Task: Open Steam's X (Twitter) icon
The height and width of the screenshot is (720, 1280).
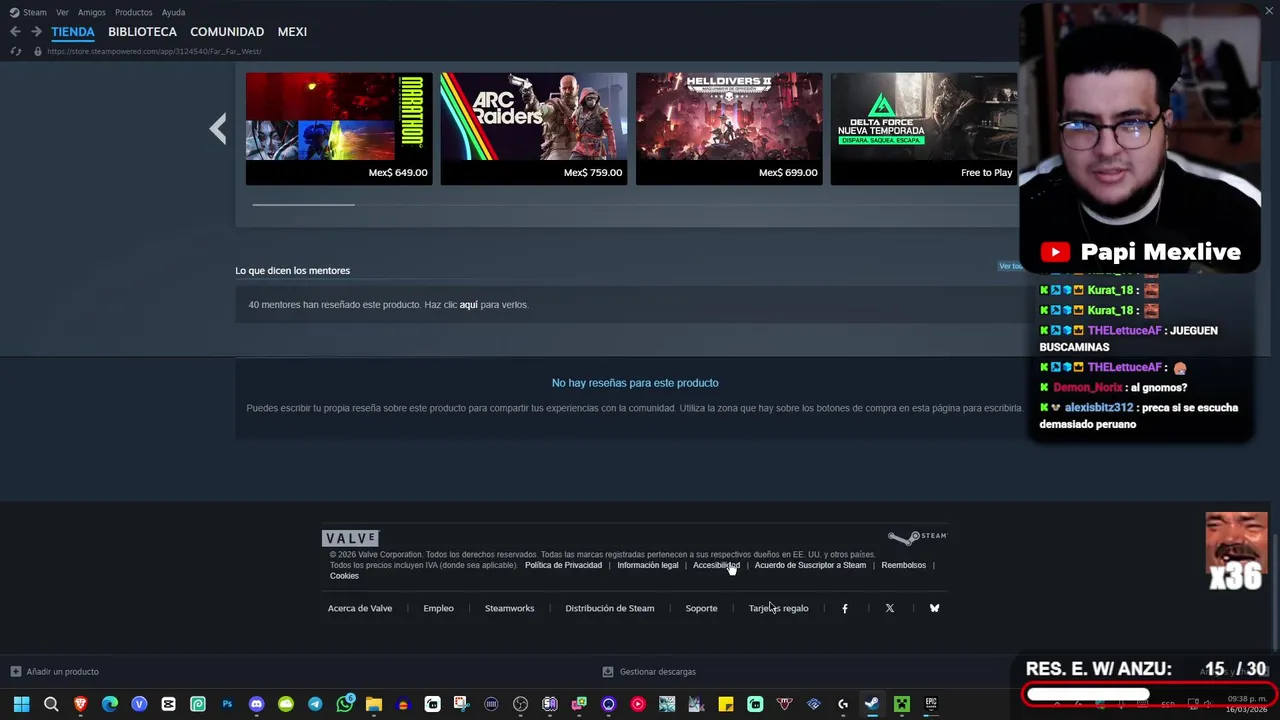Action: coord(890,608)
